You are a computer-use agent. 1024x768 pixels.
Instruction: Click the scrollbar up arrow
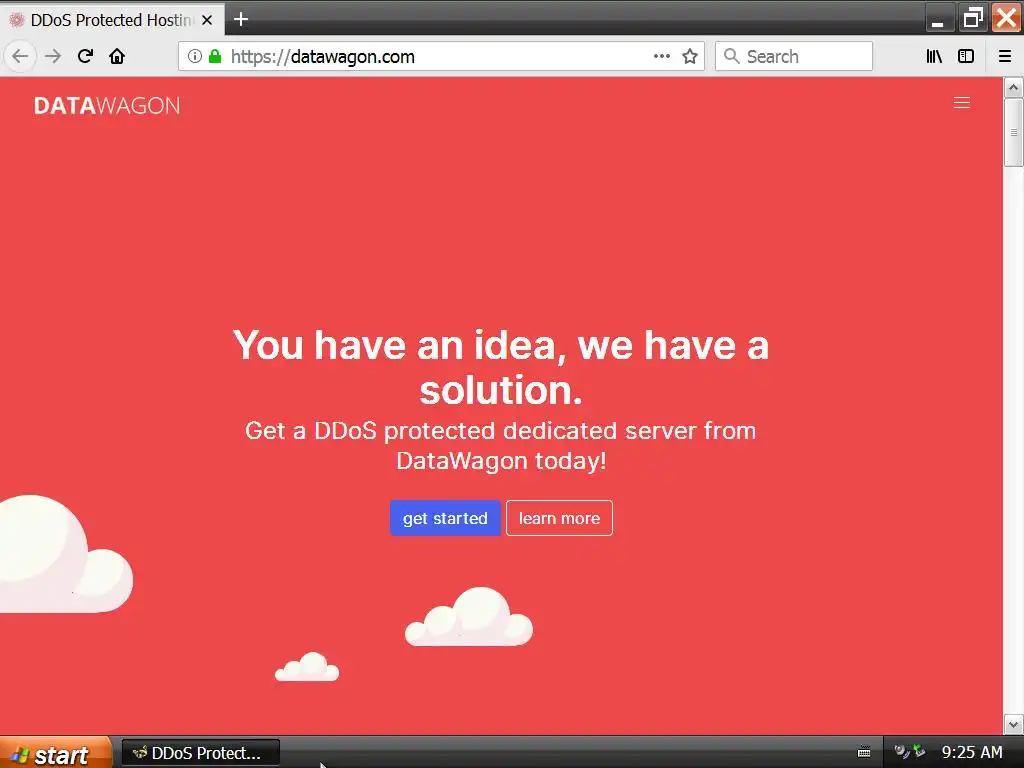click(1013, 88)
